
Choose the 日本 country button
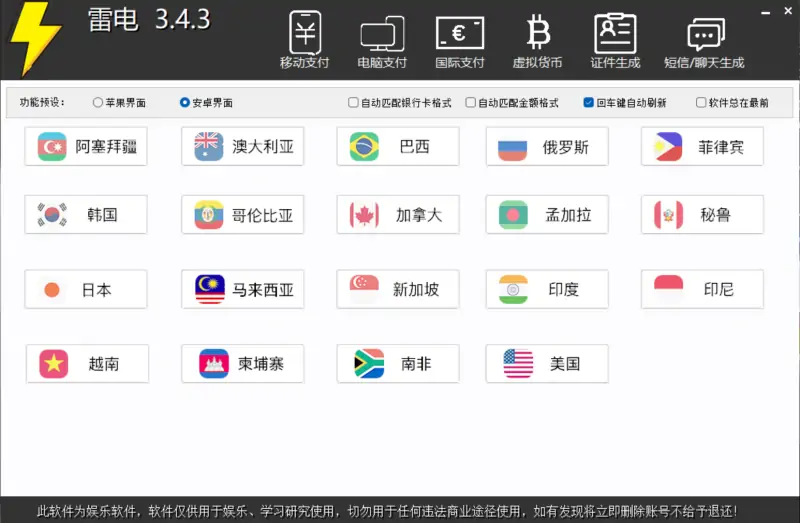[x=86, y=290]
